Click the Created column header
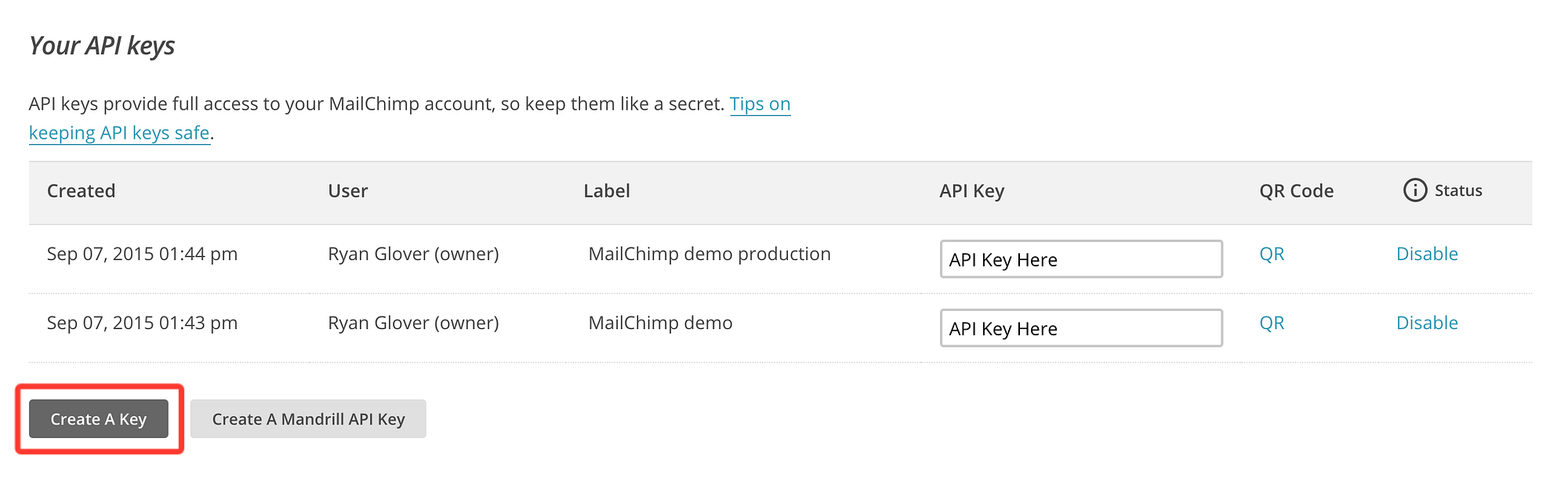 point(81,191)
